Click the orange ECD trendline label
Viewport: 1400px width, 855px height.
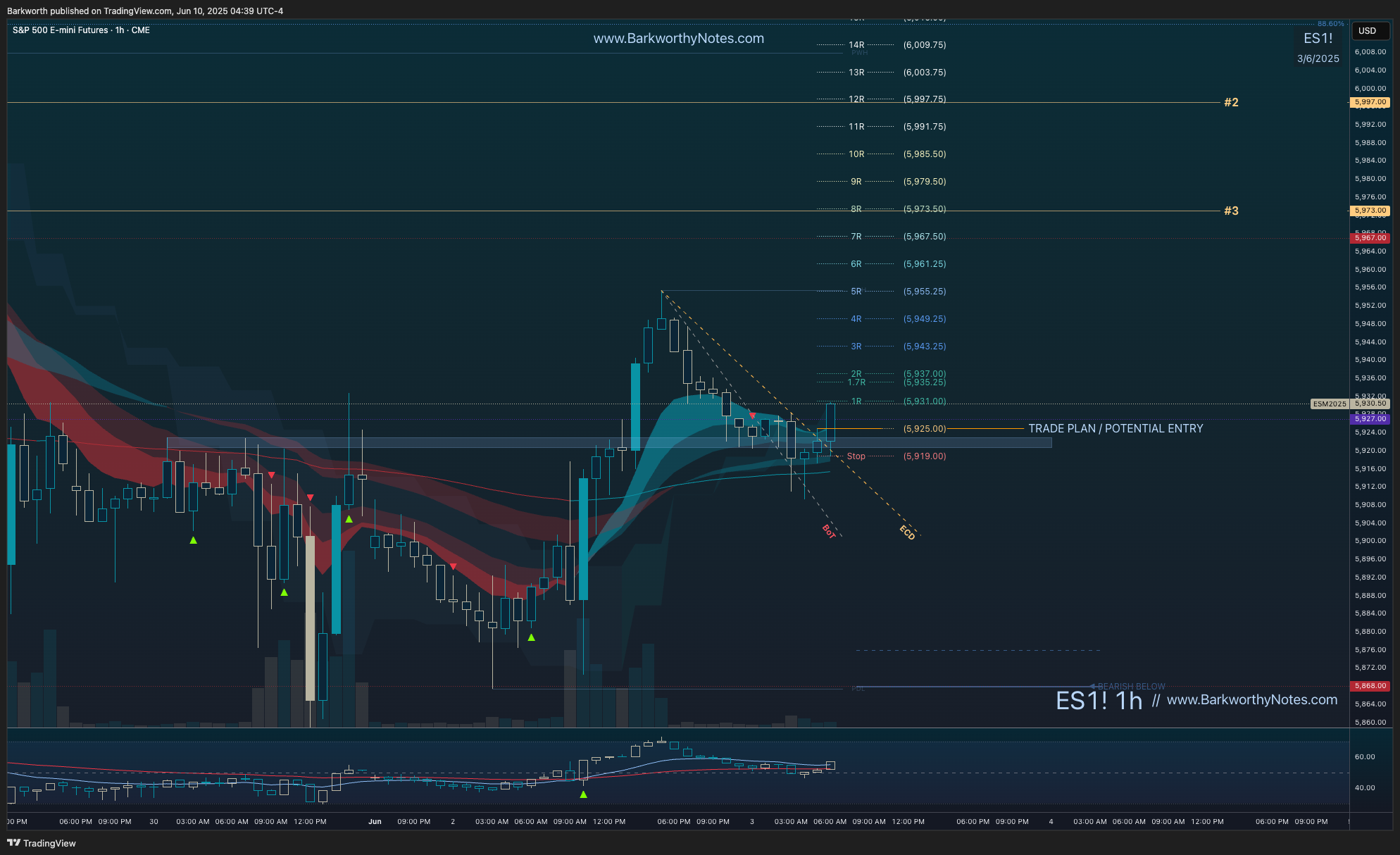coord(907,533)
